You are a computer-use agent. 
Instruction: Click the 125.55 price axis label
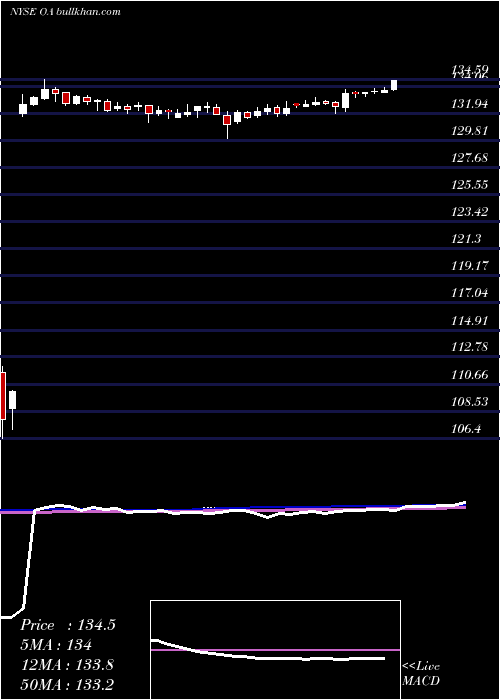coord(469,185)
